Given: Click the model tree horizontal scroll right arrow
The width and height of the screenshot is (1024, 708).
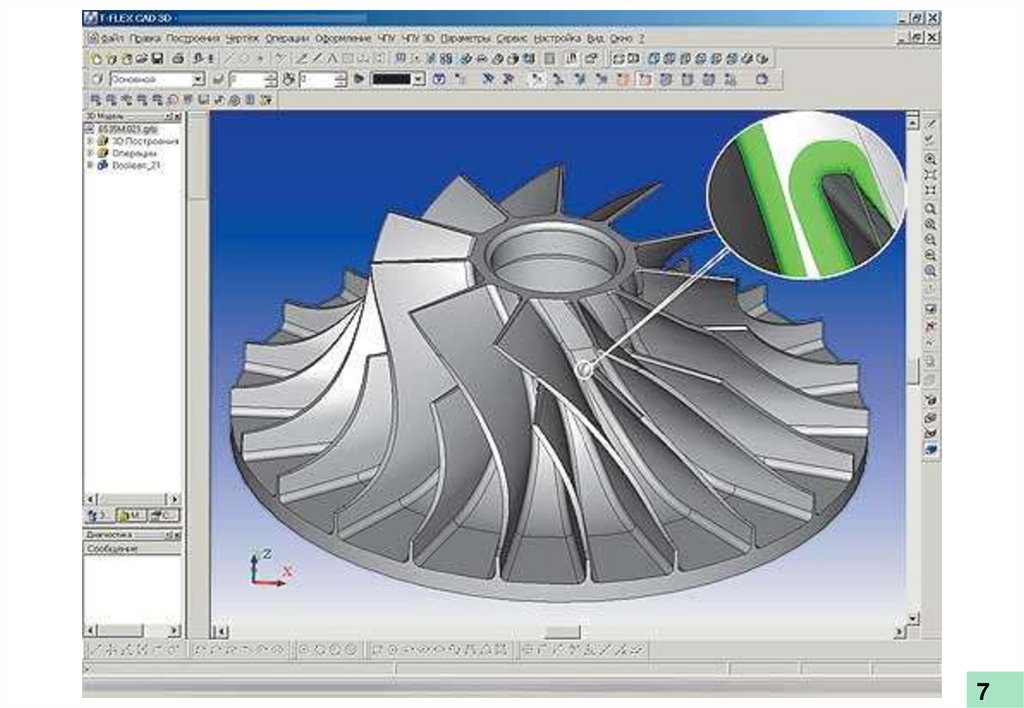Looking at the screenshot, I should pos(174,499).
